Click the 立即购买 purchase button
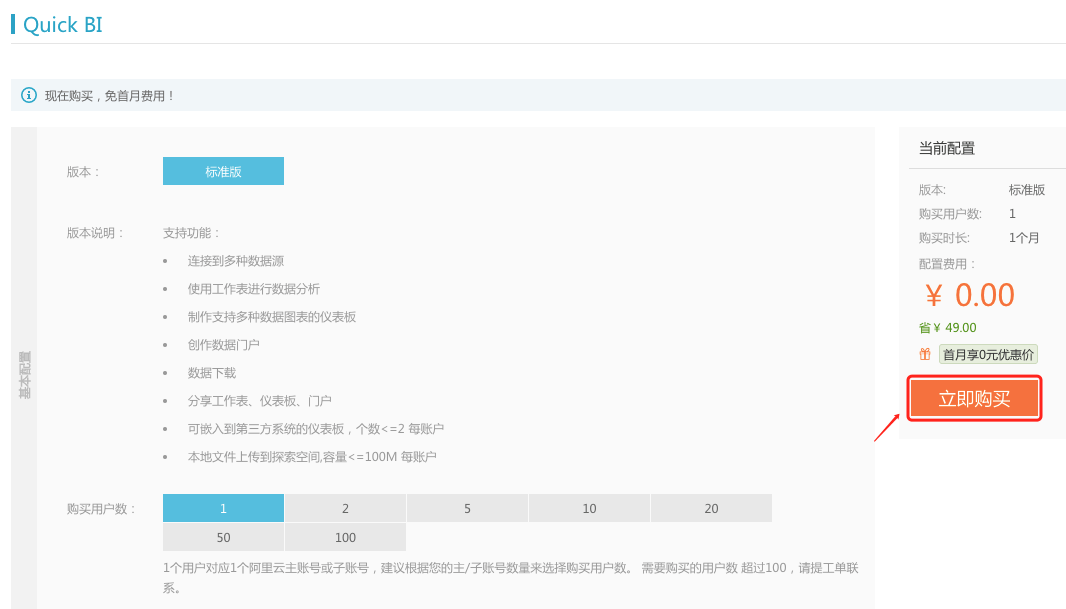 (x=974, y=398)
